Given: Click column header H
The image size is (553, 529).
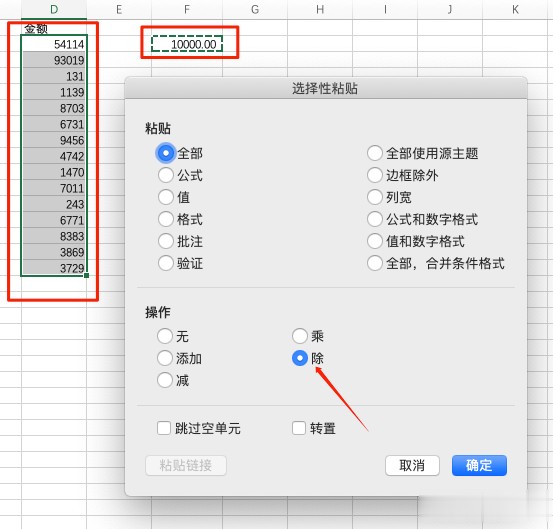Looking at the screenshot, I should (x=320, y=10).
